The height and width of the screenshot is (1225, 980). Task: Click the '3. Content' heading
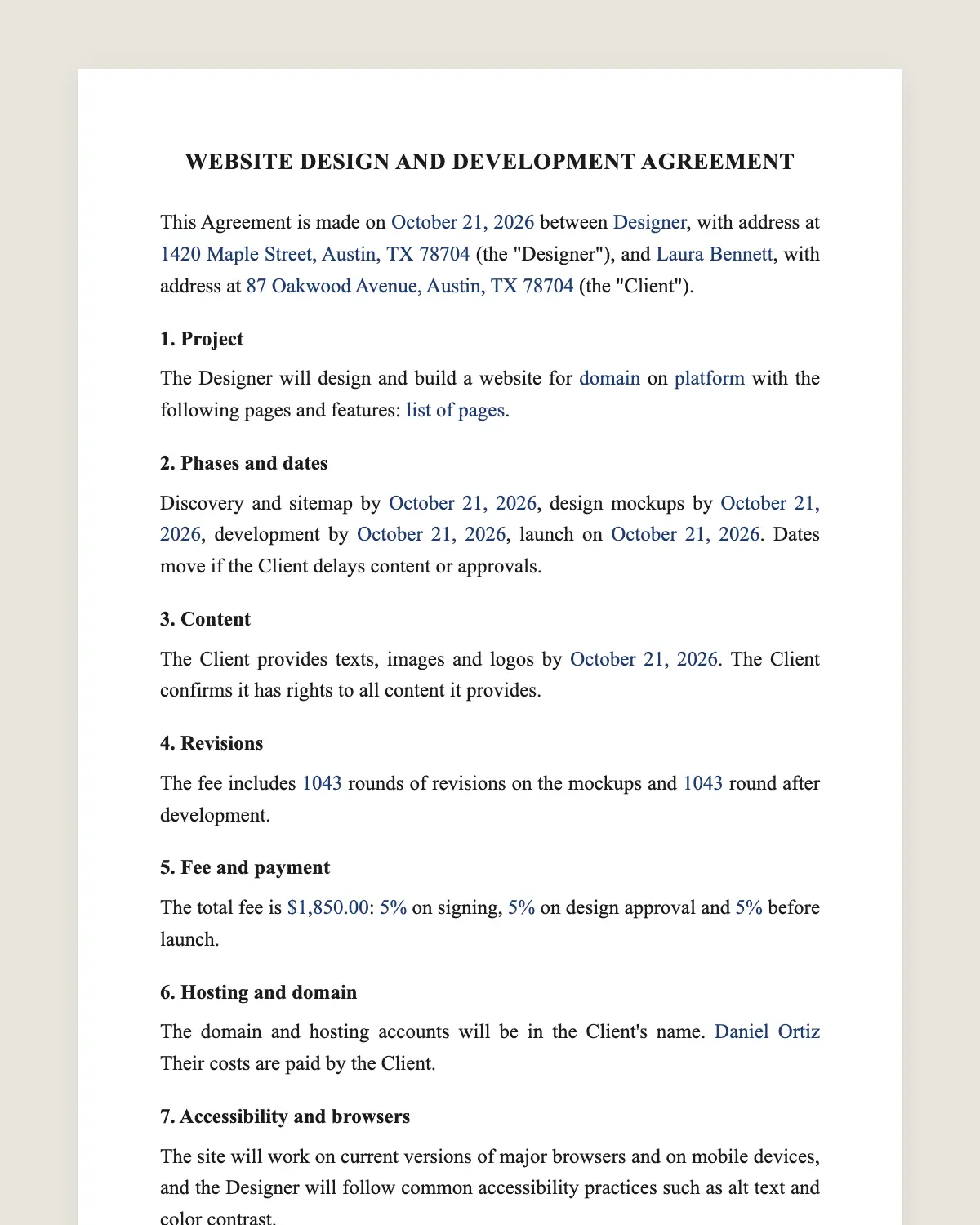(206, 619)
